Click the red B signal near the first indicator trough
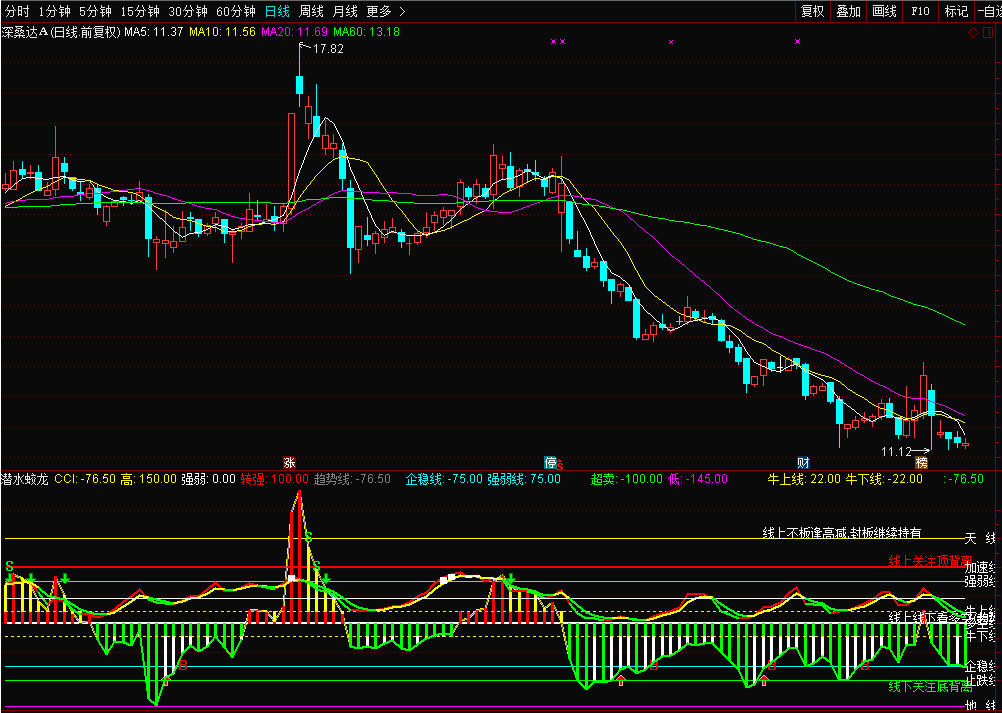The height and width of the screenshot is (713, 1002). click(x=184, y=666)
